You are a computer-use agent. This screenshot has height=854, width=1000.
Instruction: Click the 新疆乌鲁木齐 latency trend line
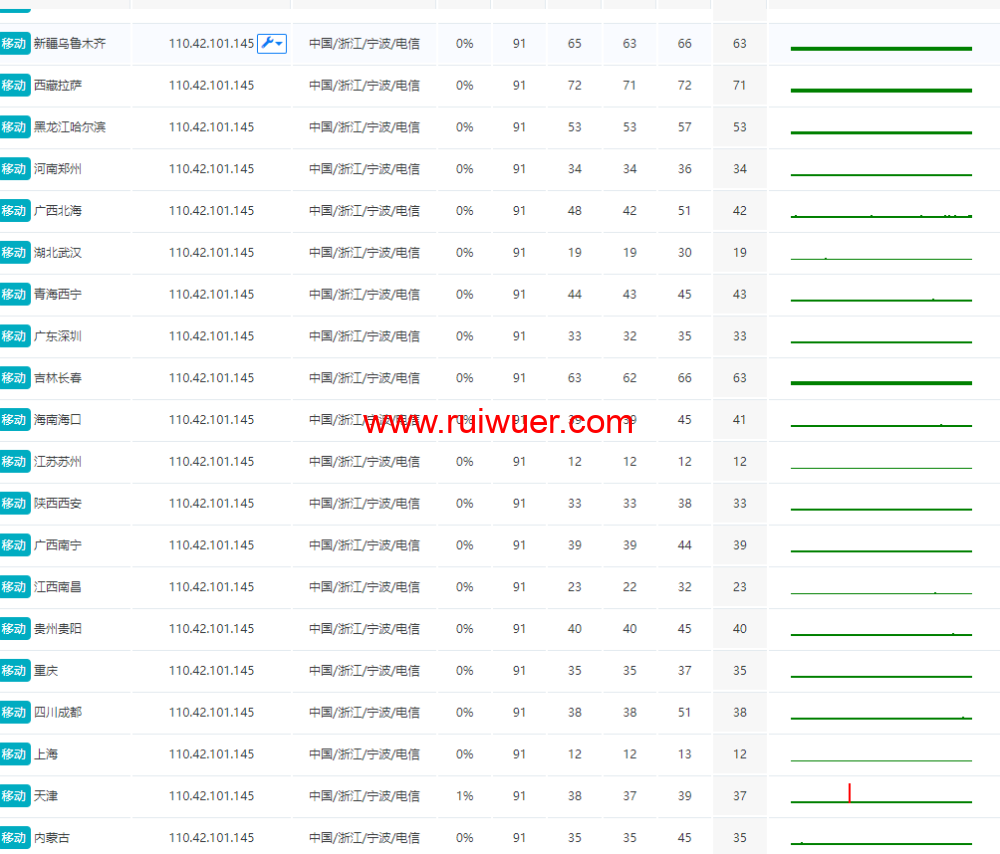click(881, 48)
